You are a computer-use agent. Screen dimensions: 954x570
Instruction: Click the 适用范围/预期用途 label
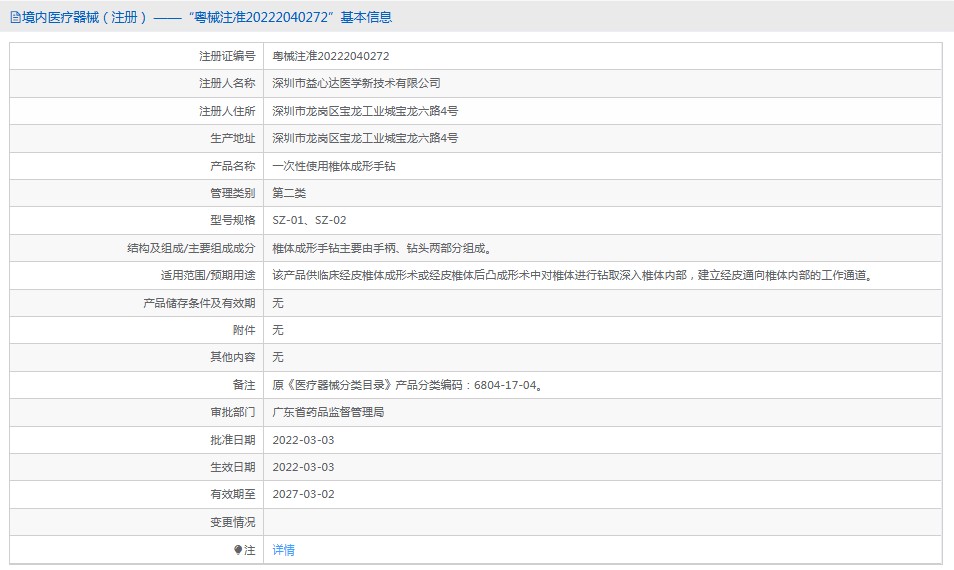click(207, 276)
